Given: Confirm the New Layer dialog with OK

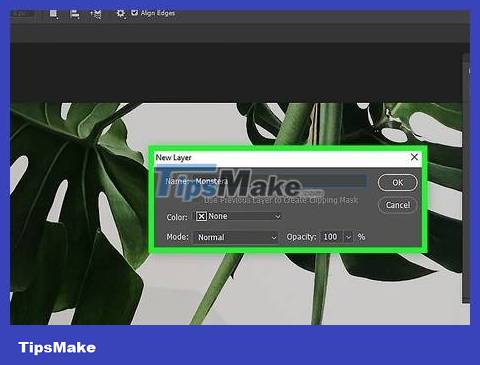Looking at the screenshot, I should point(398,183).
